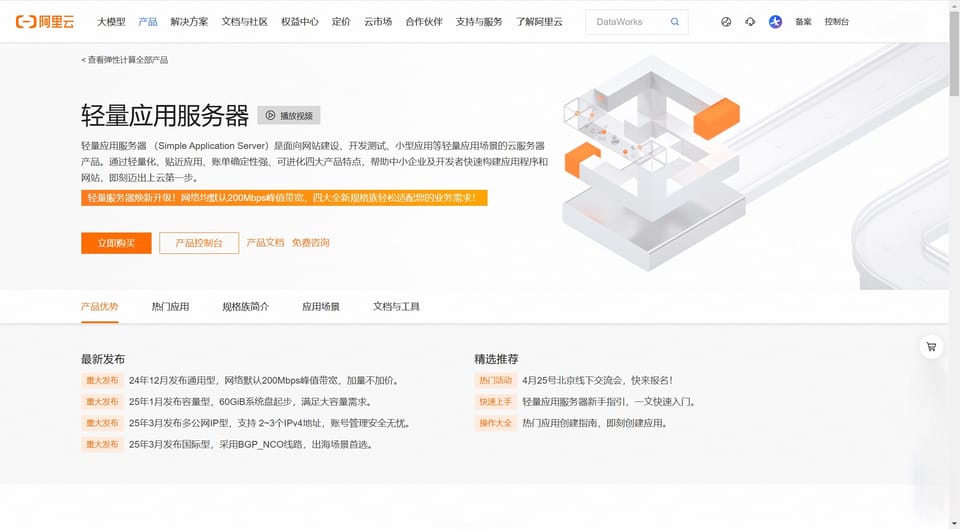Switch to the 应用场景 tab
This screenshot has height=529, width=960.
point(321,307)
